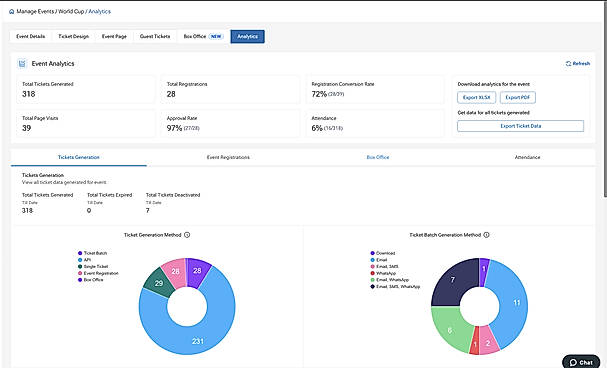Switch to the Ticket Design tab
Screen dimensions: 607x368
click(74, 36)
